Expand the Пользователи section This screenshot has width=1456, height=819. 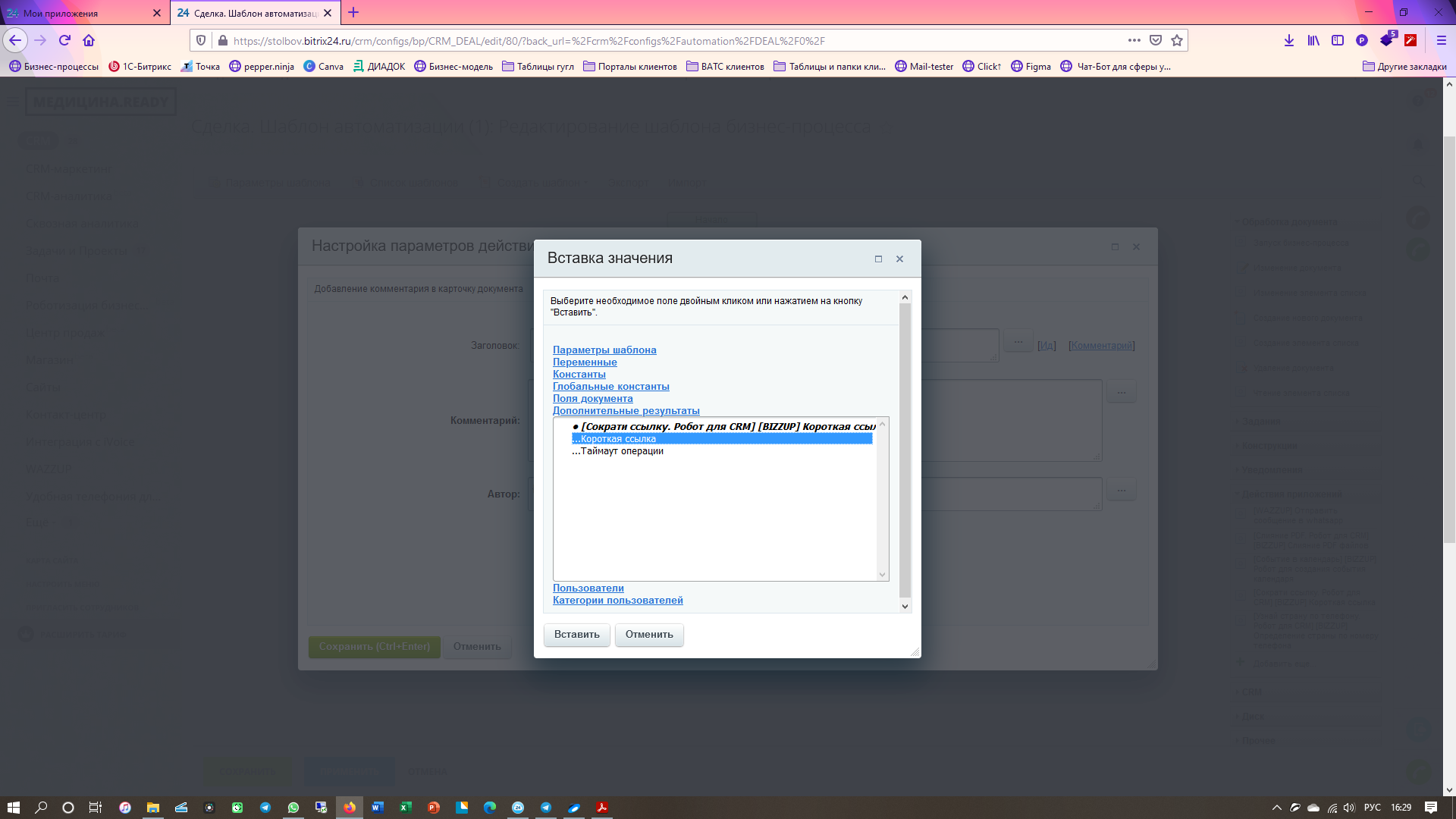(588, 588)
